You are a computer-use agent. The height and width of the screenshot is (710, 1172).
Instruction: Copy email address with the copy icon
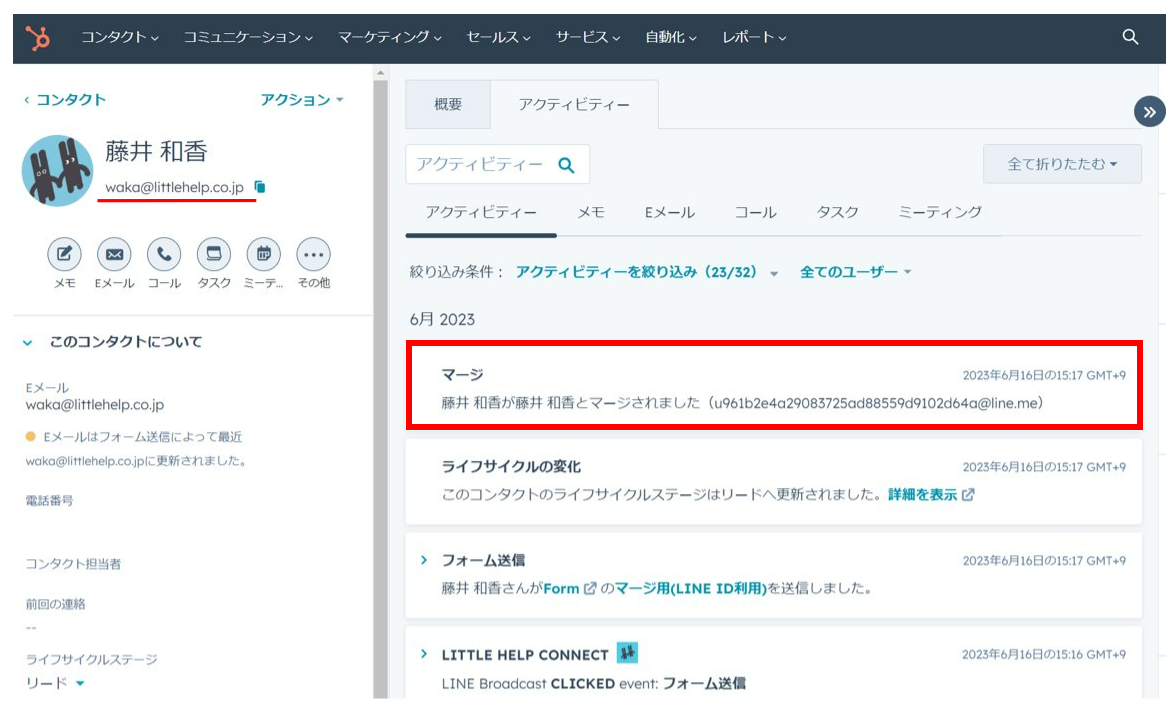260,187
